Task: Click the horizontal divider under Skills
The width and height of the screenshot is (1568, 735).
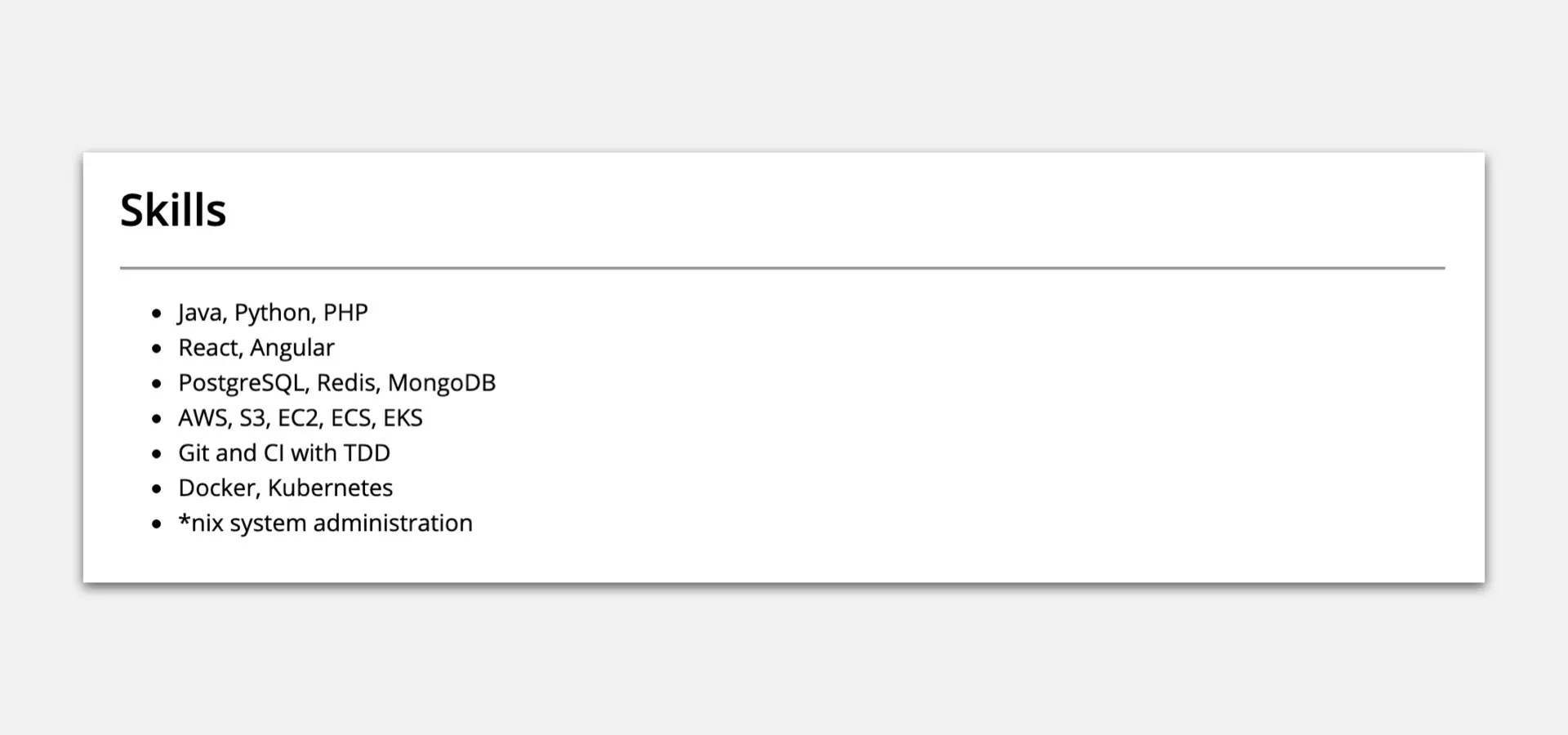Action: pos(782,268)
